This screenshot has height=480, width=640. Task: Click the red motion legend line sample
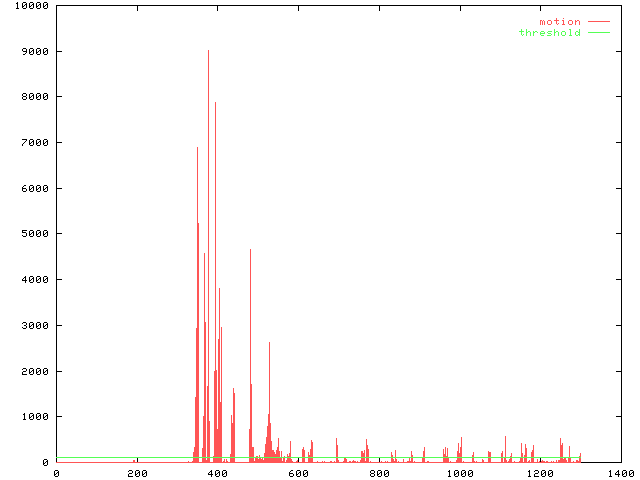click(x=598, y=21)
